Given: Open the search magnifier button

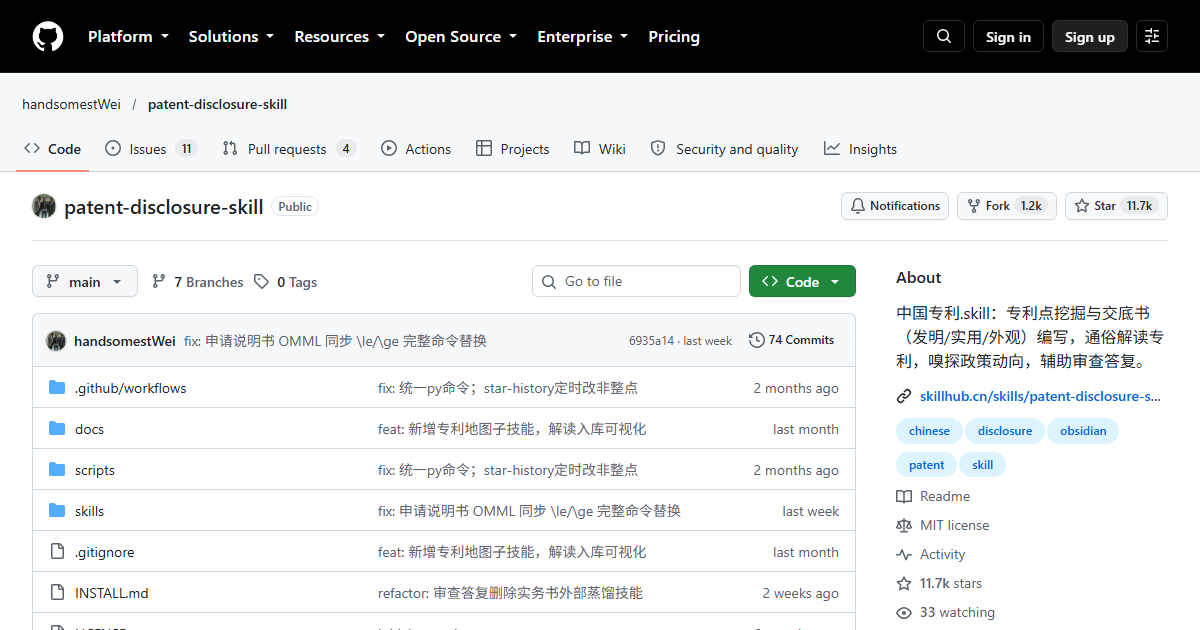Looking at the screenshot, I should 944,37.
